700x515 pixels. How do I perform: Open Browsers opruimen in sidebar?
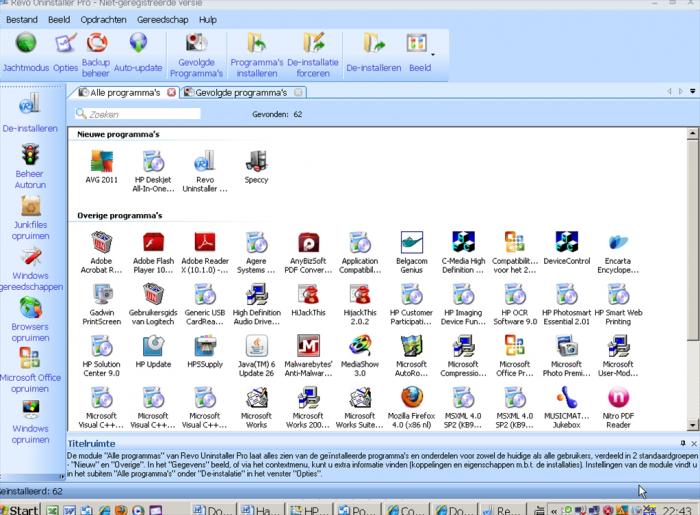click(30, 320)
